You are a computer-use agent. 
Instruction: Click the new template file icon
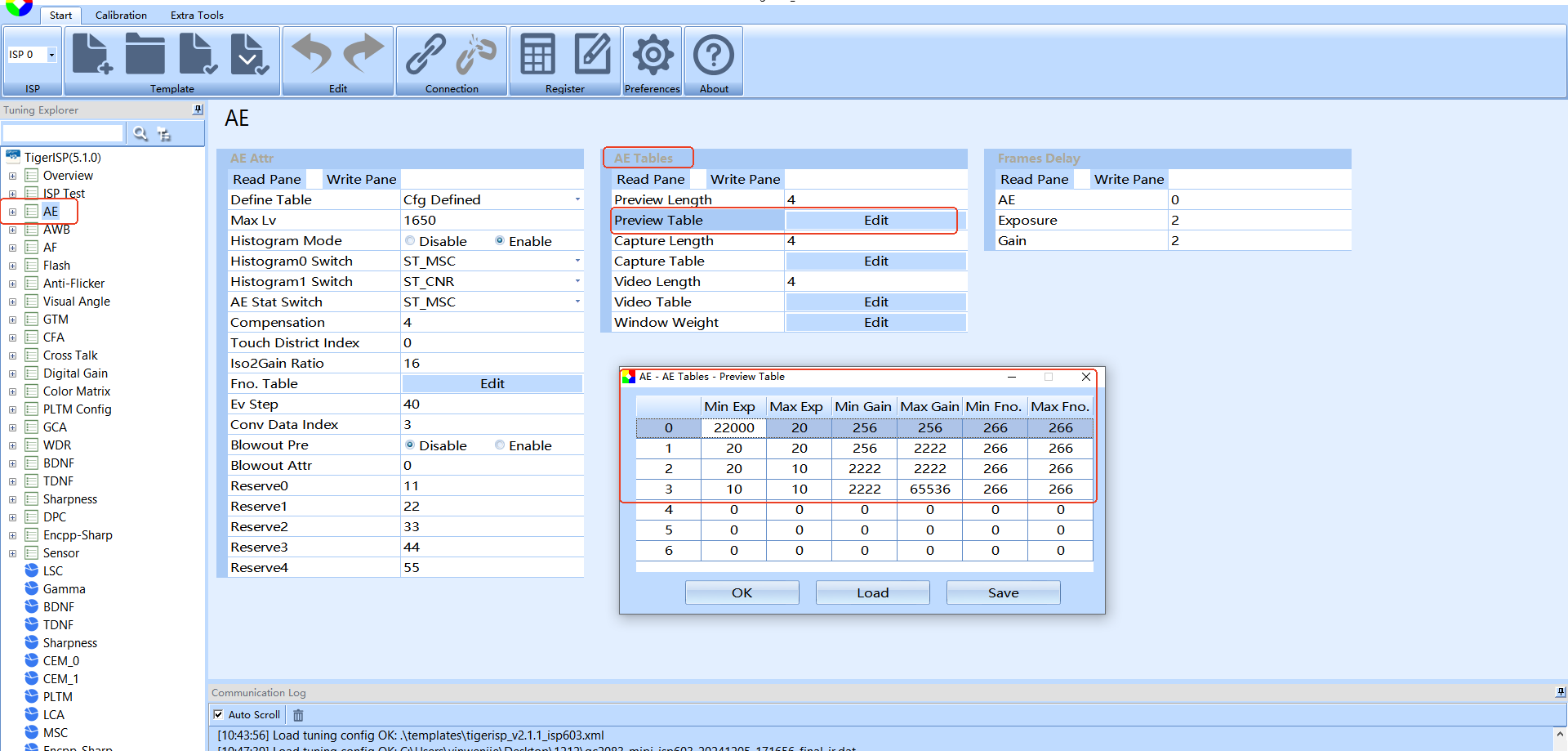92,54
